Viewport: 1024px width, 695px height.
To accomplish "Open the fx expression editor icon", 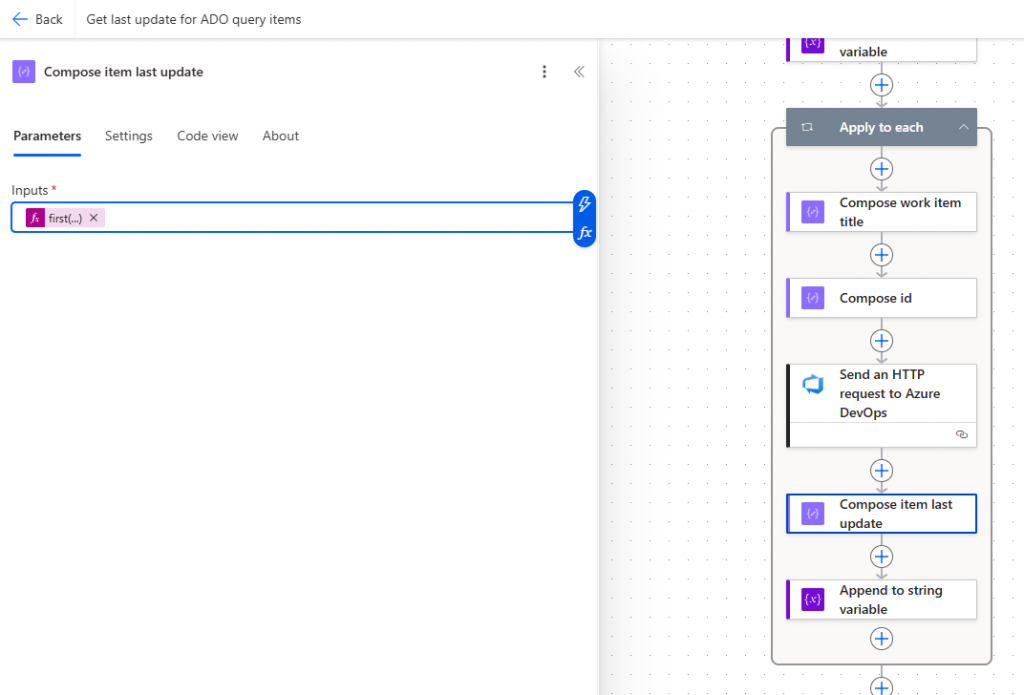I will click(585, 233).
